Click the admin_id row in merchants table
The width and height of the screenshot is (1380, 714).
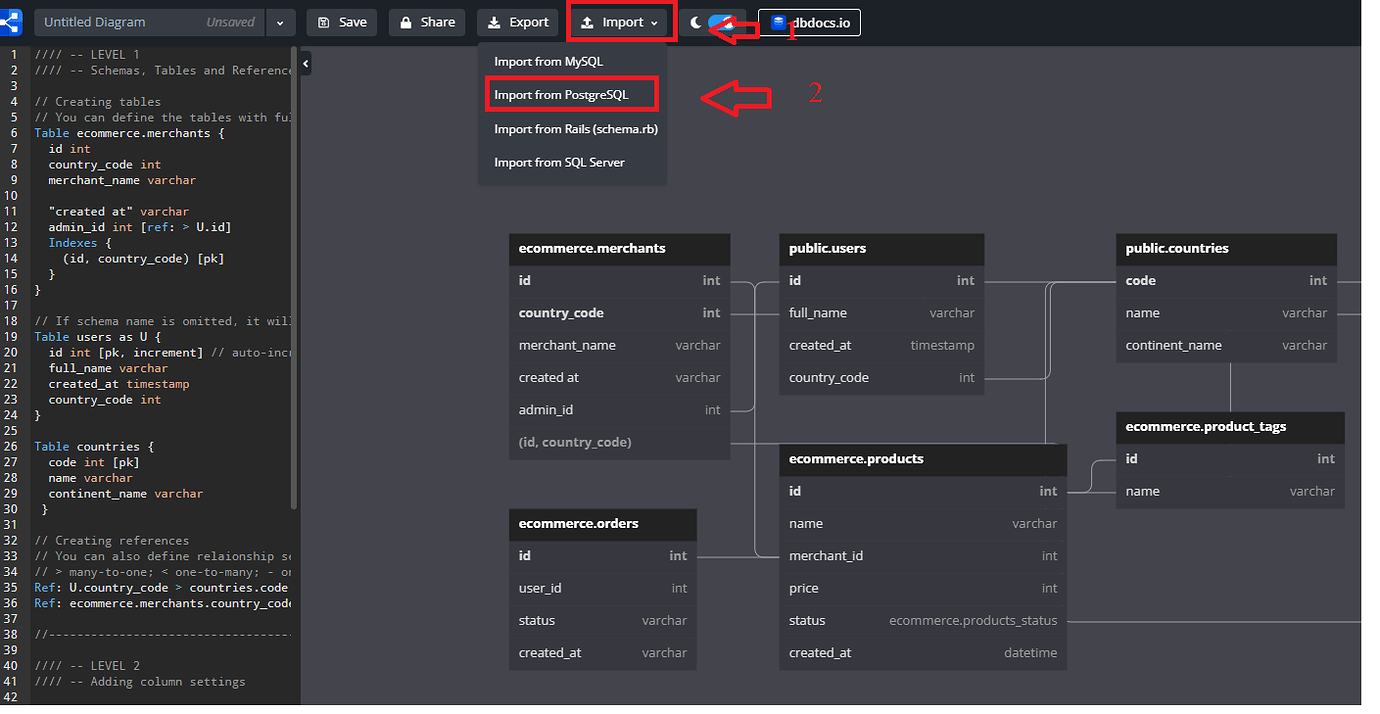[619, 410]
